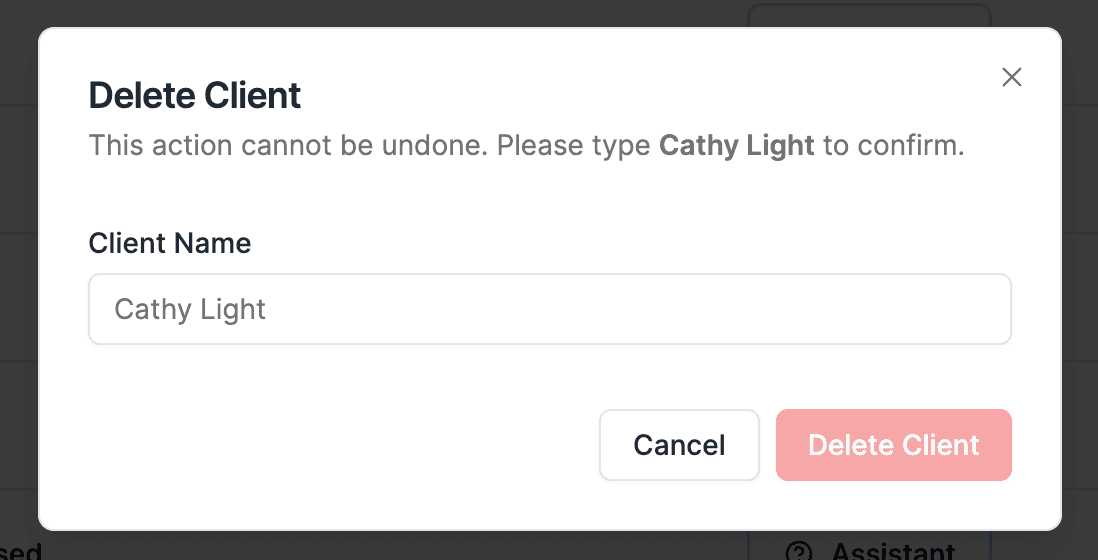Viewport: 1098px width, 560px height.
Task: Click the bold Cathy Light confirmation text
Action: pos(736,146)
